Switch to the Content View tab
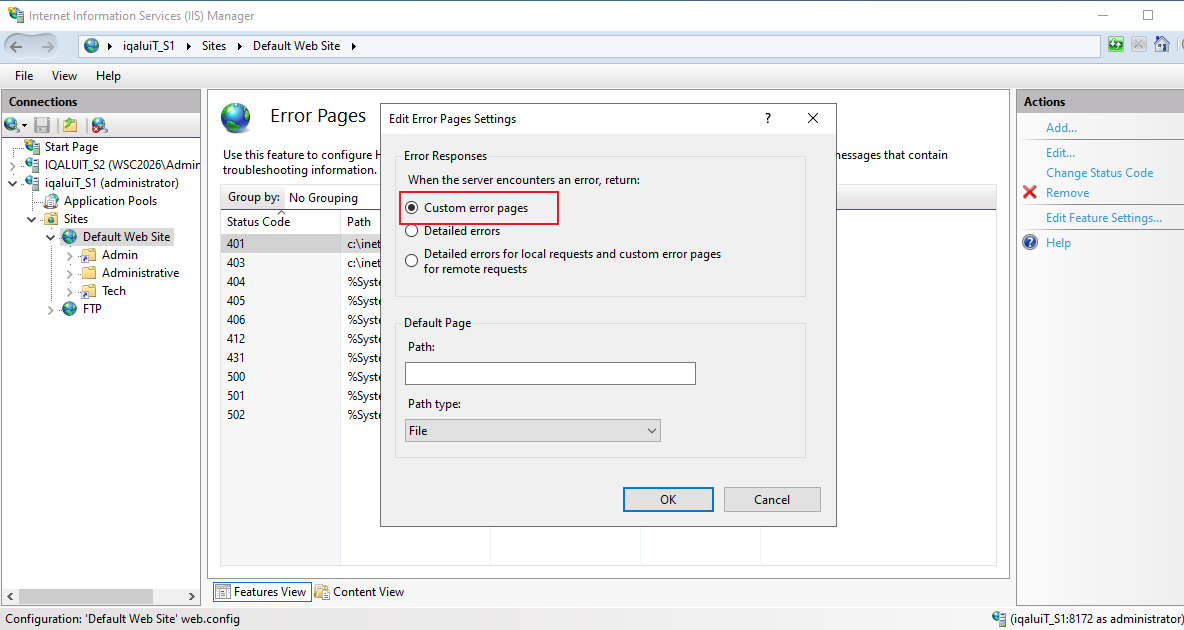Image resolution: width=1184 pixels, height=630 pixels. pyautogui.click(x=359, y=591)
